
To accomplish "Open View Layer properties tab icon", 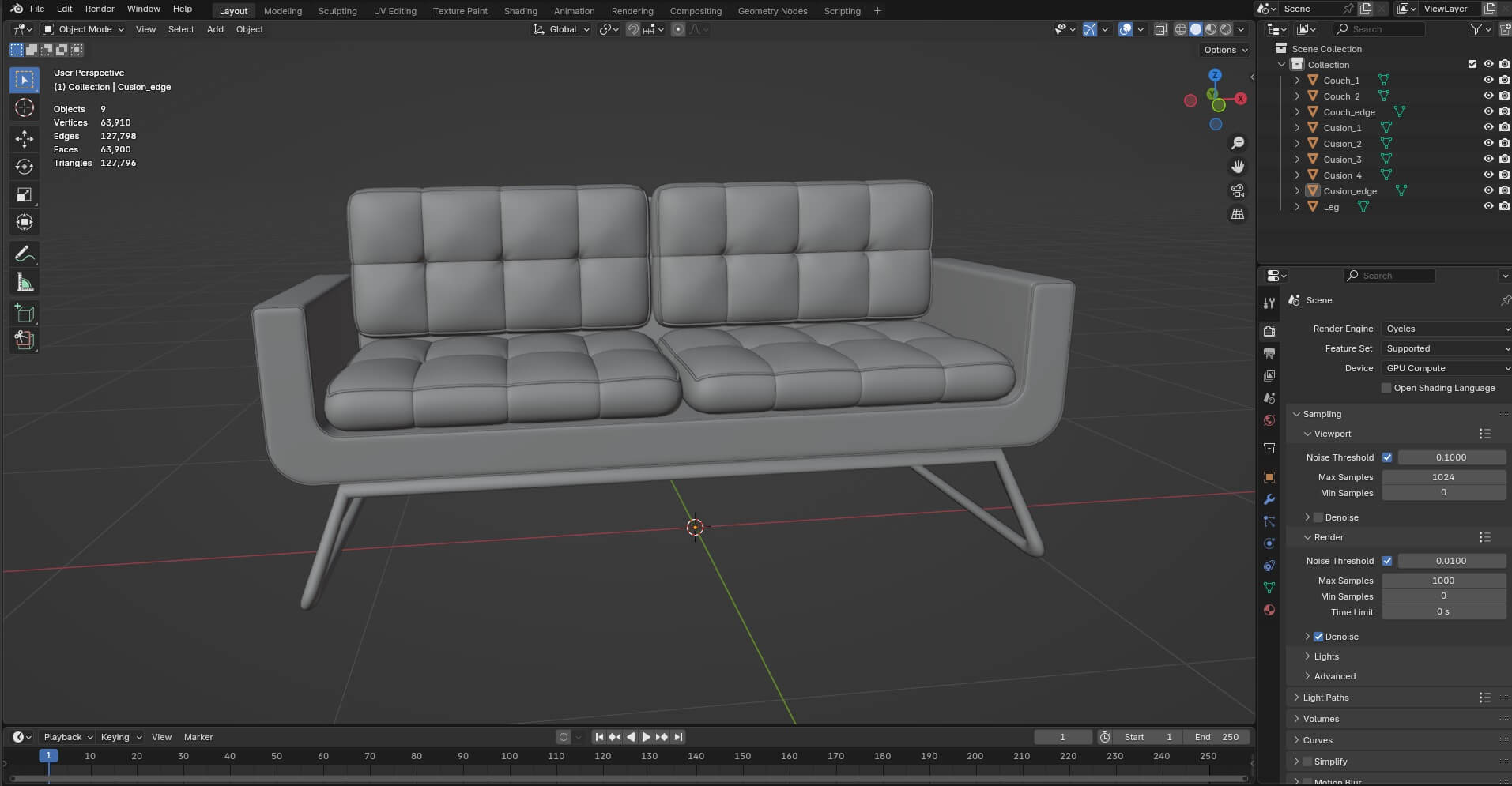I will click(x=1269, y=375).
